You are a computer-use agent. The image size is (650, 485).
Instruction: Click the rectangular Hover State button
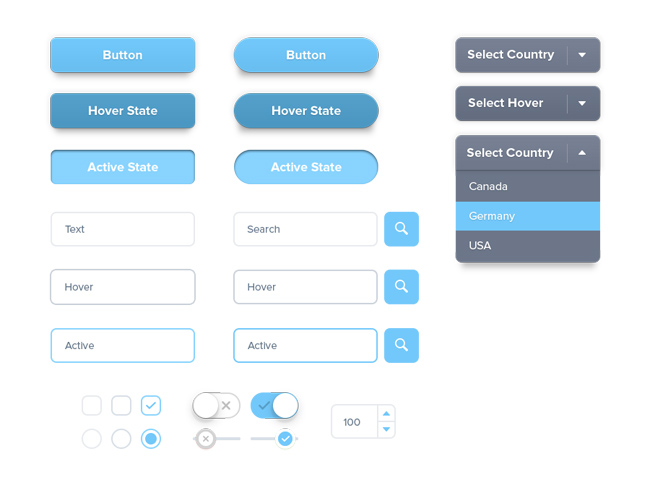click(123, 111)
